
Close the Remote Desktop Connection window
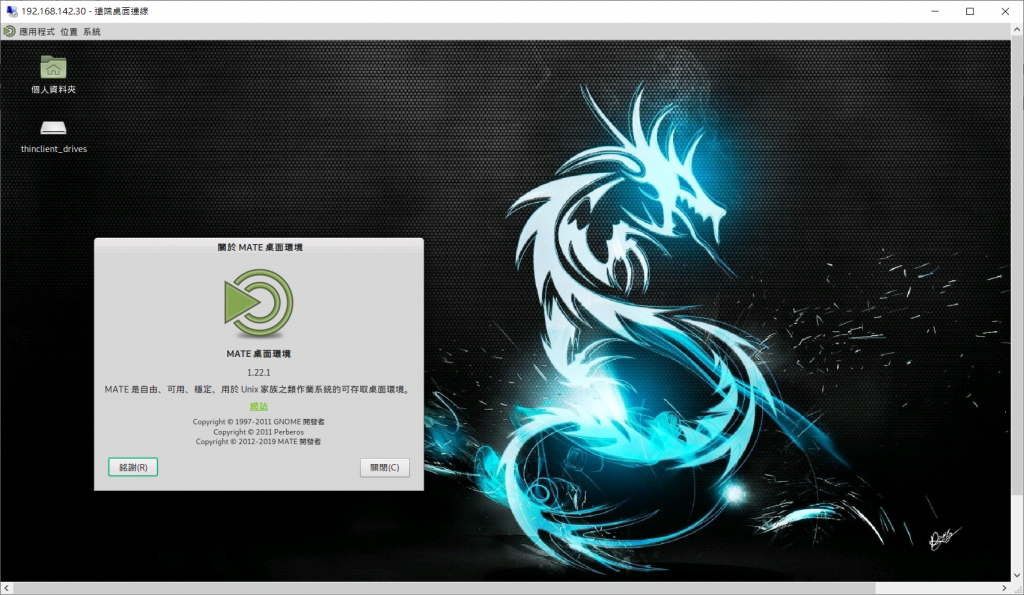pyautogui.click(x=1005, y=11)
